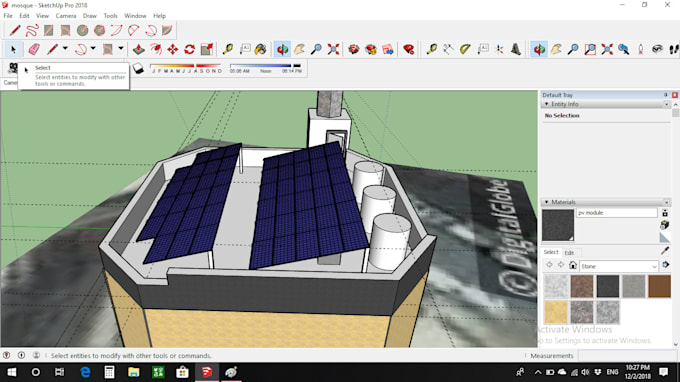Open the Camera menu
680x382 pixels.
pyautogui.click(x=66, y=16)
